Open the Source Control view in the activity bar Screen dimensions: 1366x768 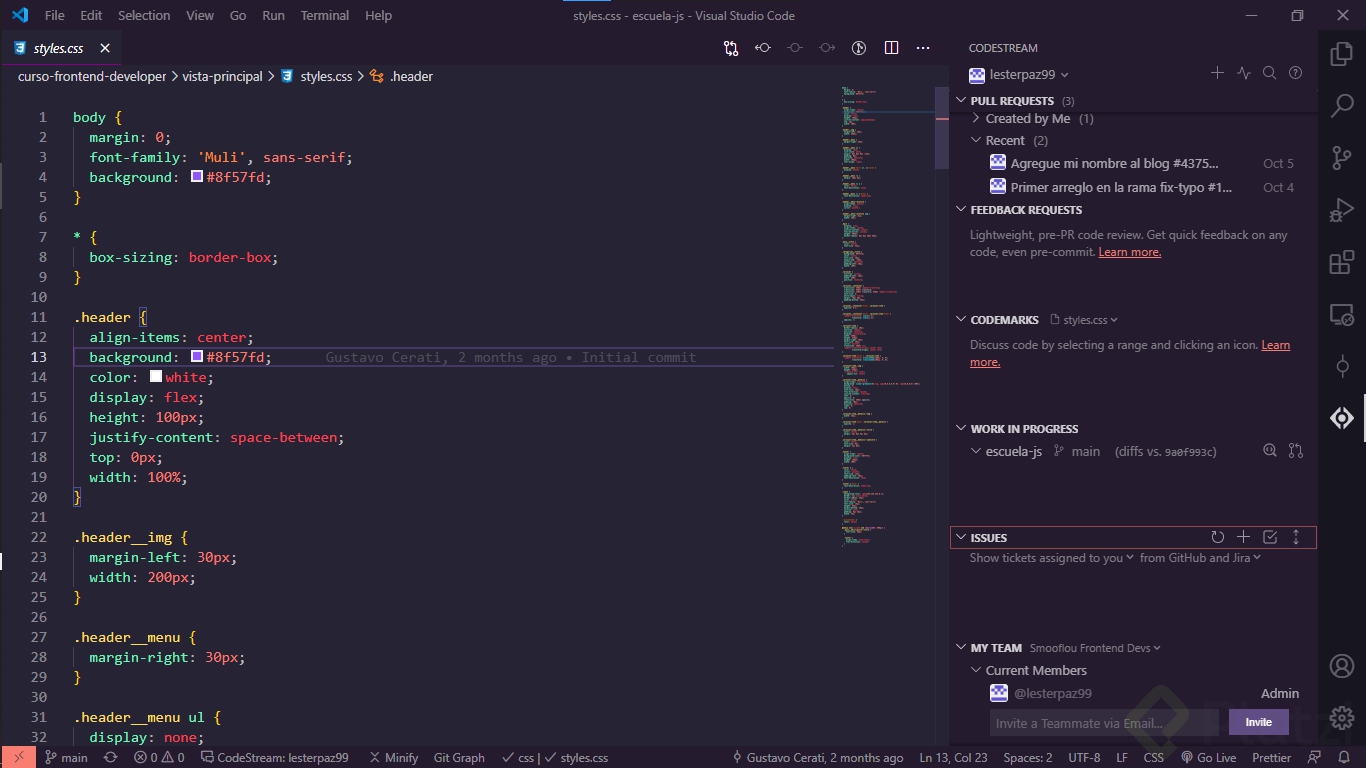pos(1341,157)
